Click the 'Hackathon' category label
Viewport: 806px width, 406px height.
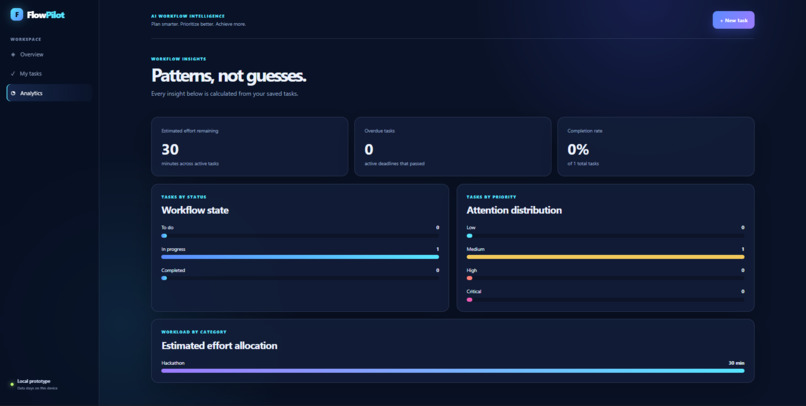(x=173, y=363)
